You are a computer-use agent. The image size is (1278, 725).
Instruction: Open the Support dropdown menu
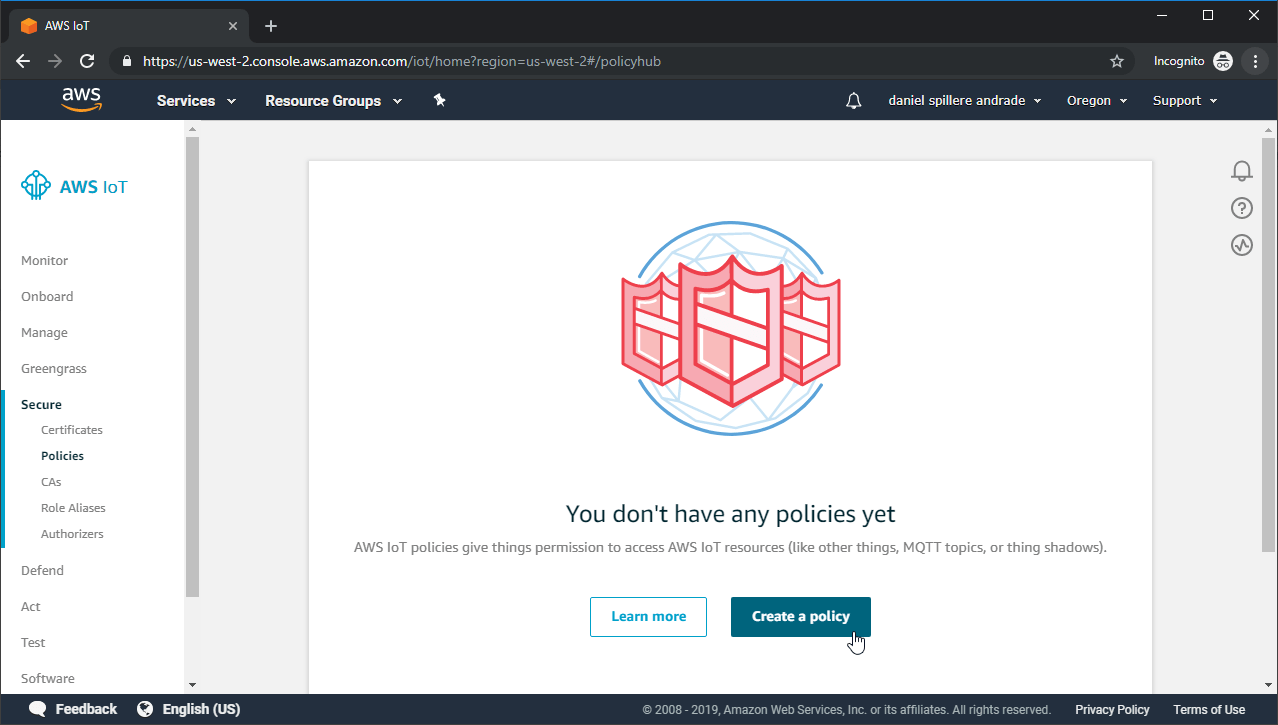pos(1185,101)
